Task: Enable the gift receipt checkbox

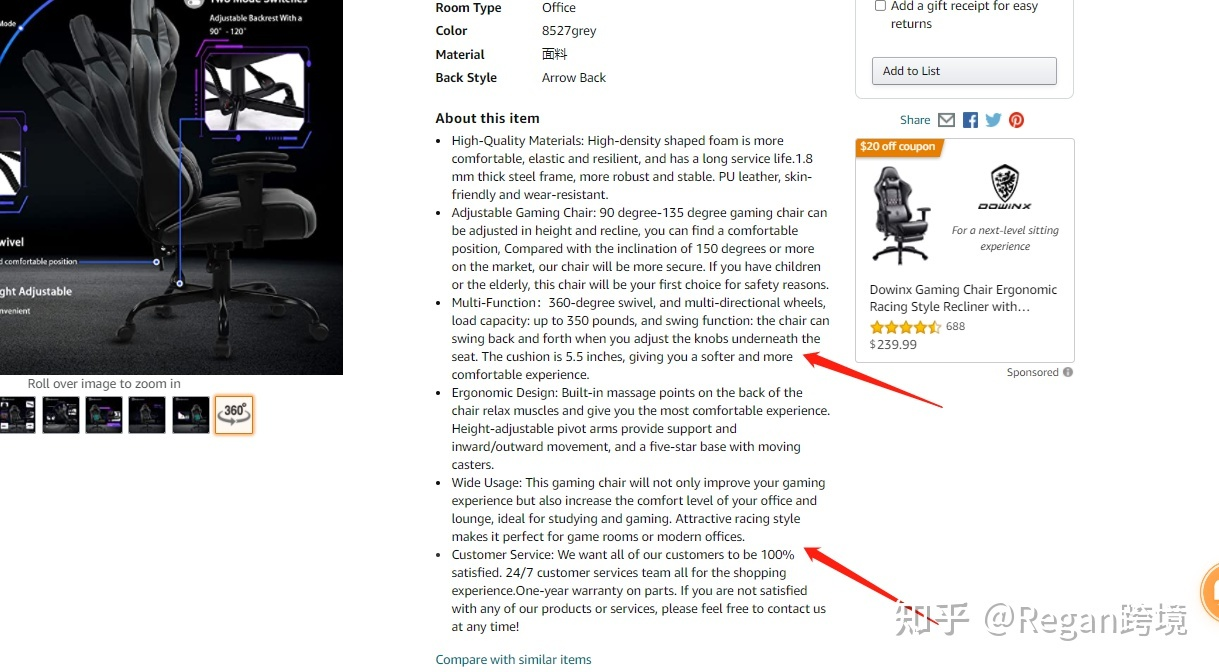Action: (x=880, y=6)
